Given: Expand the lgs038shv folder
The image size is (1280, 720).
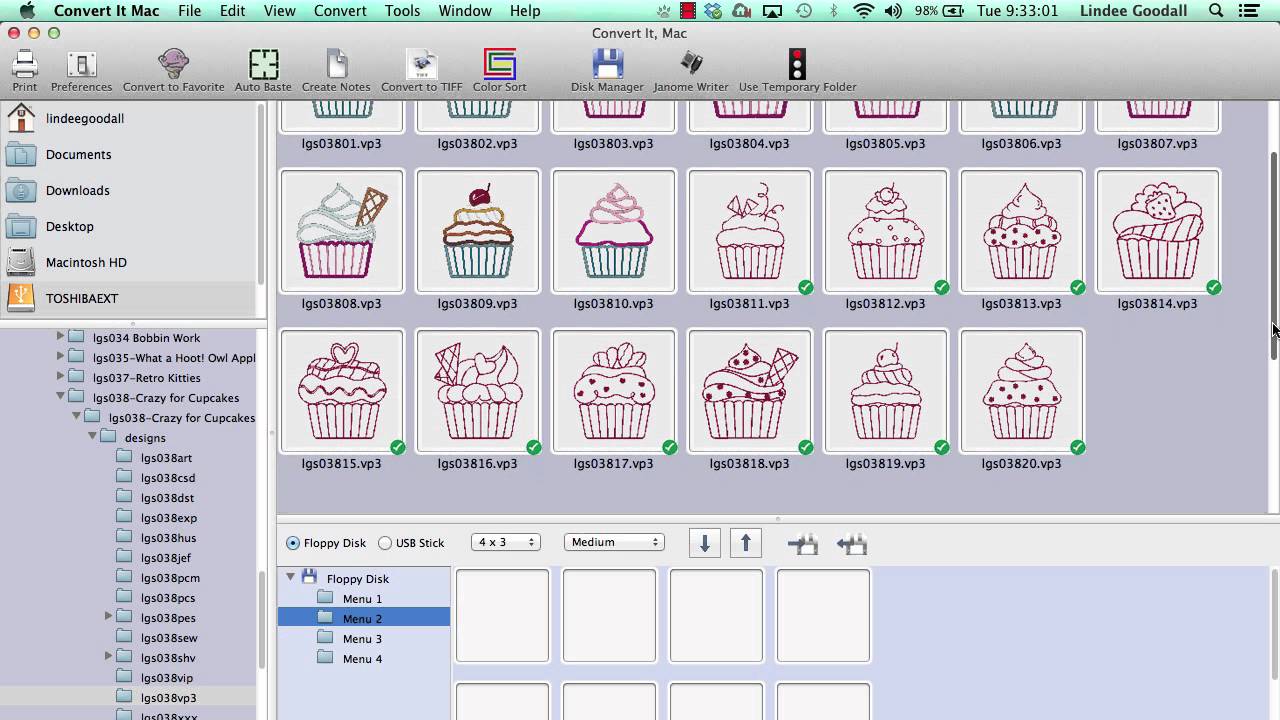Looking at the screenshot, I should click(108, 657).
